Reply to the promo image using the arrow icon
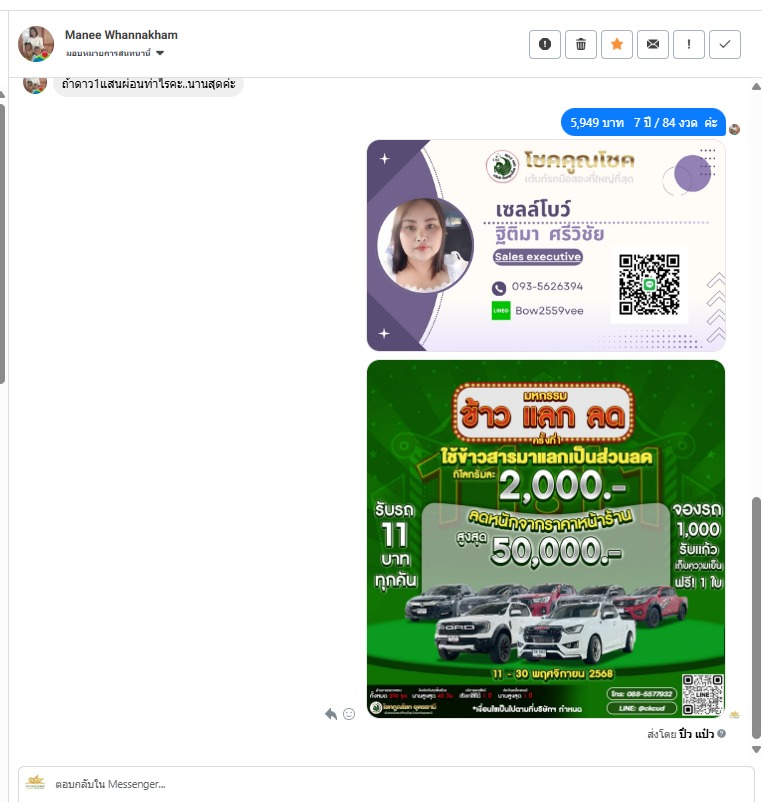 click(x=331, y=714)
